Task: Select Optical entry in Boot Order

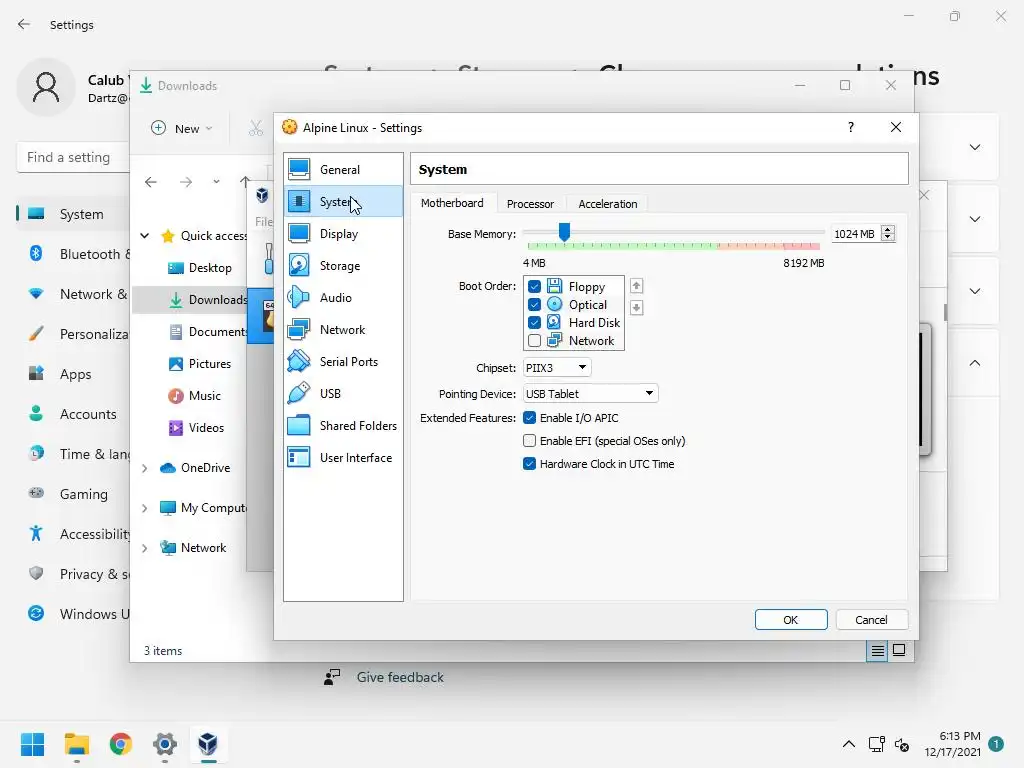Action: 588,304
